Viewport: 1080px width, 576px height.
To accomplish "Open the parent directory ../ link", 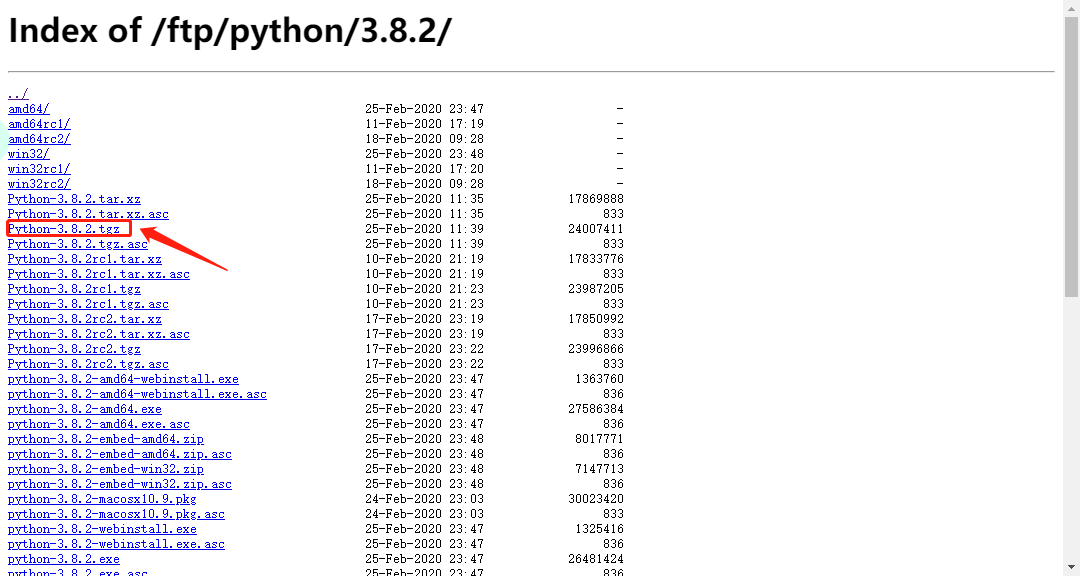I will (18, 94).
